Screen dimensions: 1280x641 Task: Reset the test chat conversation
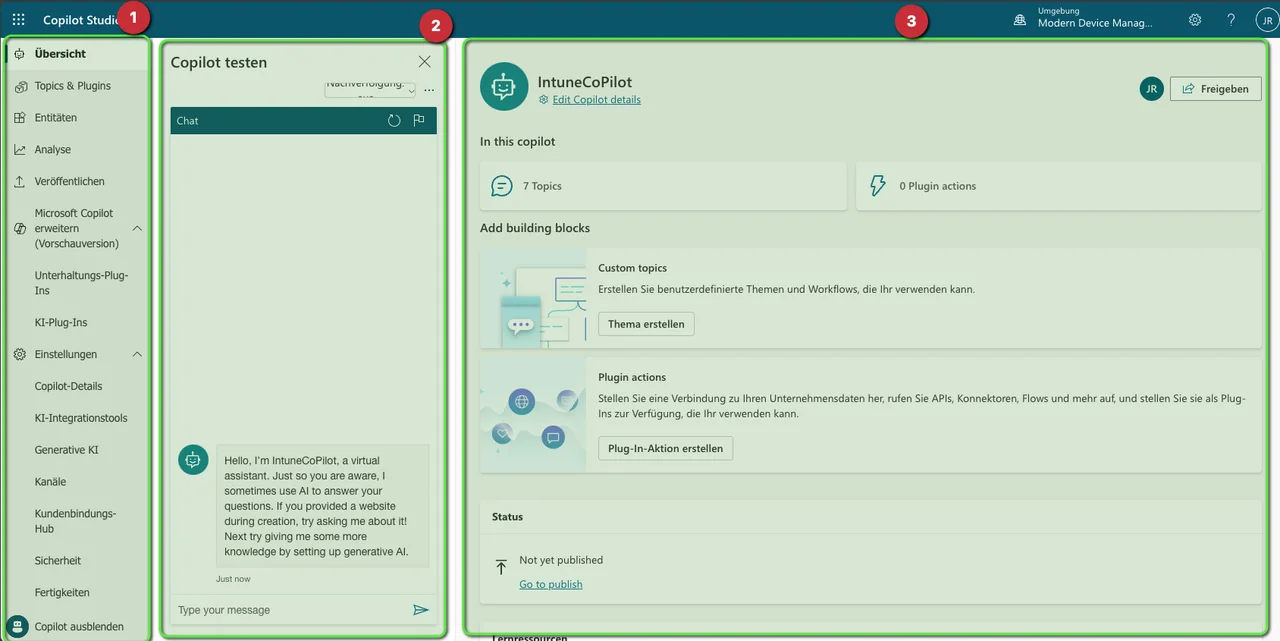[394, 121]
